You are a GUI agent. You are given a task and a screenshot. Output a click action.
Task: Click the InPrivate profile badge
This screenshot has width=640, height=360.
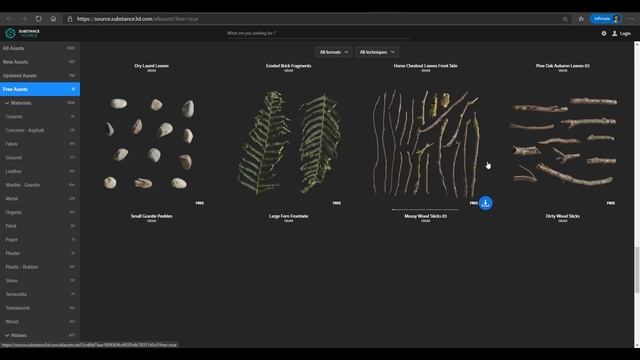[606, 19]
